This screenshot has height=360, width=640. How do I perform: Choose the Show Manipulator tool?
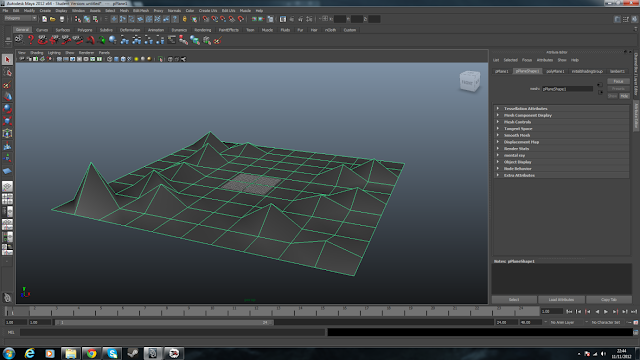tap(7, 158)
